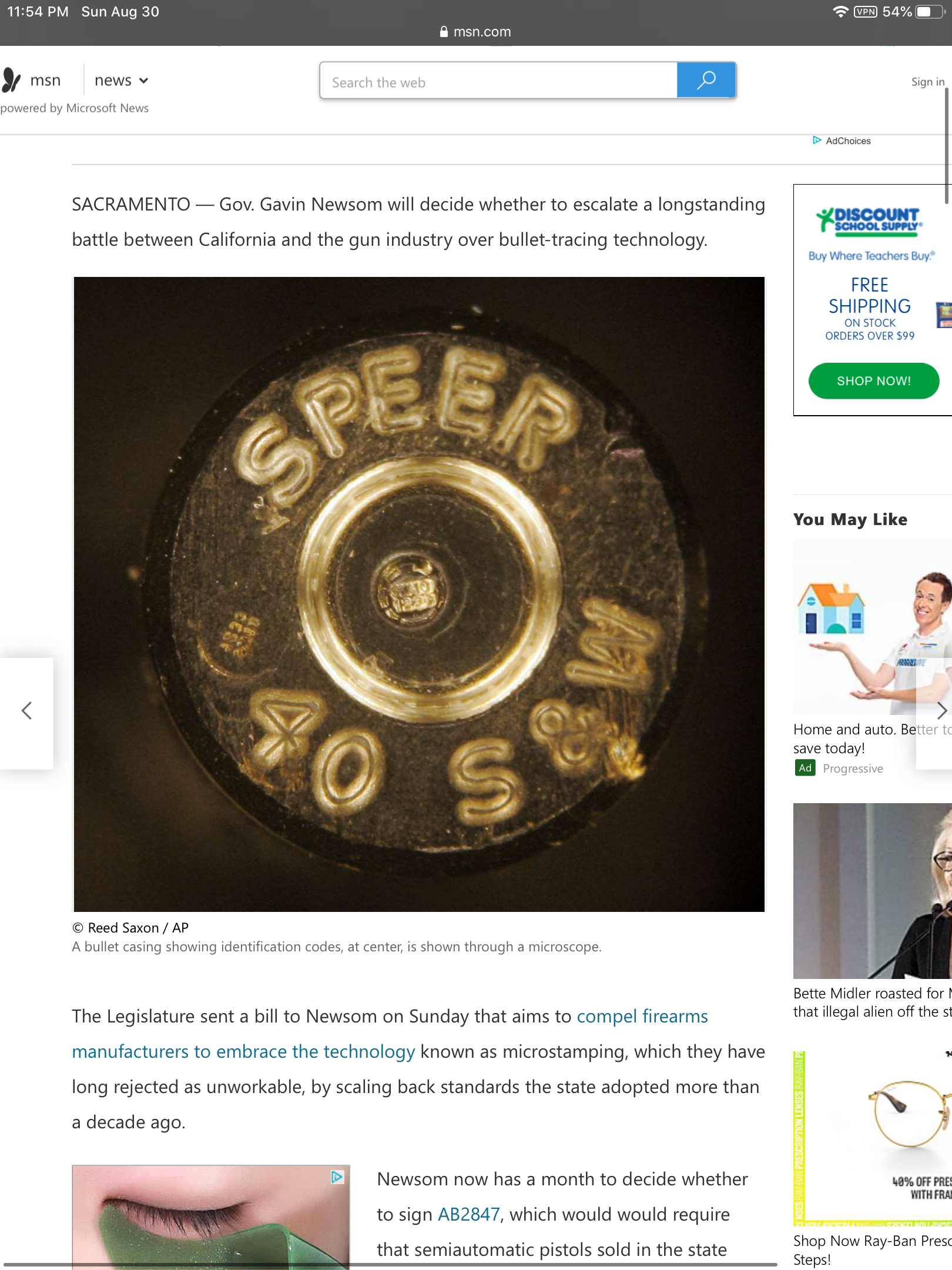Image resolution: width=952 pixels, height=1270 pixels.
Task: Go to next article with right arrow
Action: [x=941, y=711]
